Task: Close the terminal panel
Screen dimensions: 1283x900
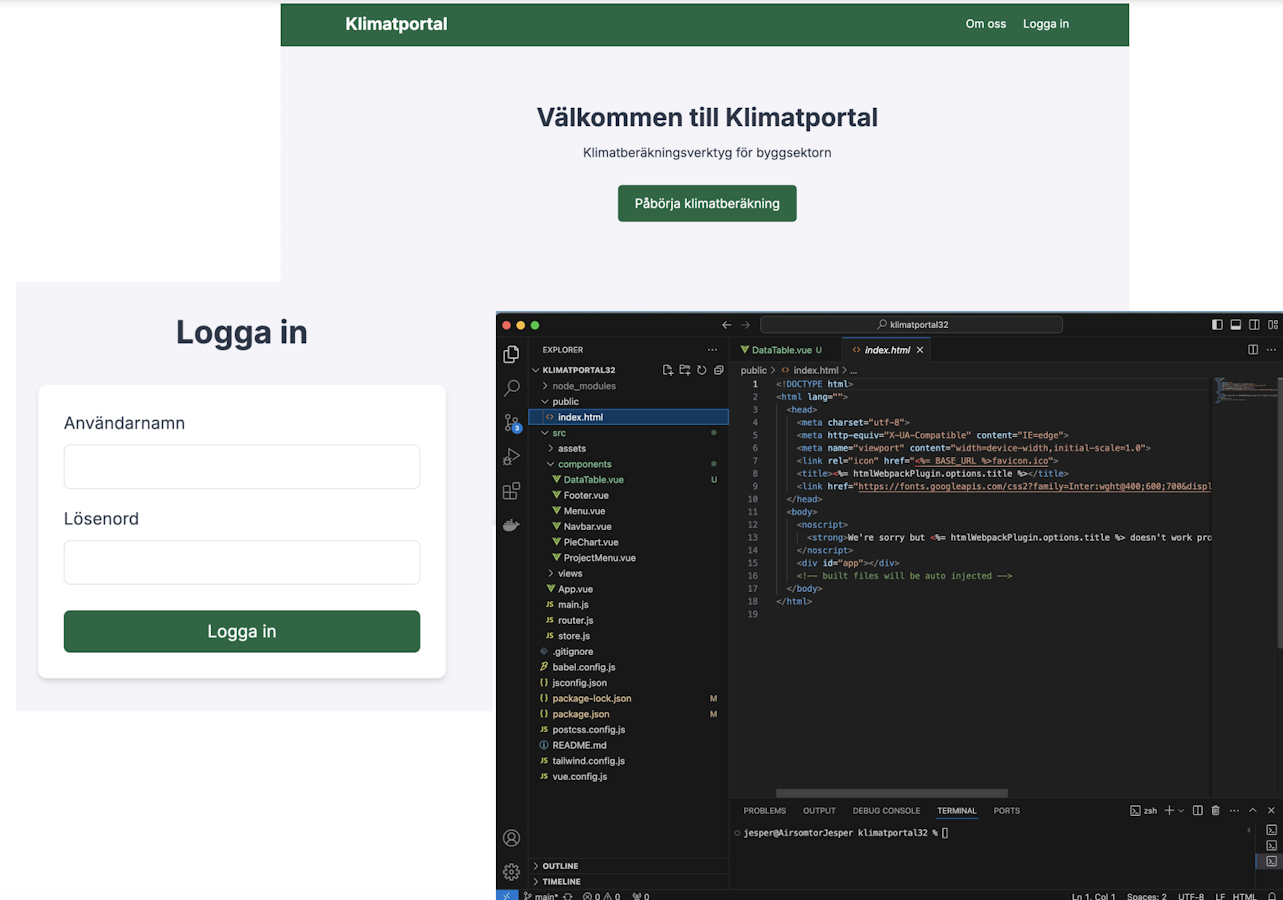Action: tap(1272, 810)
